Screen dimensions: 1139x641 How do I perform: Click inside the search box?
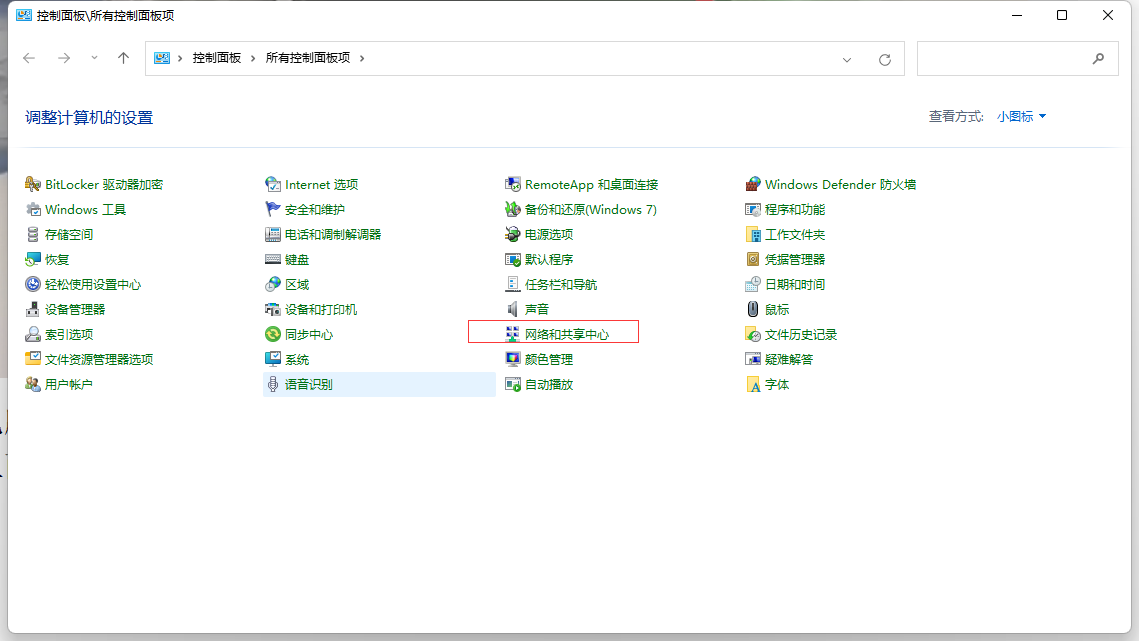pyautogui.click(x=1010, y=58)
